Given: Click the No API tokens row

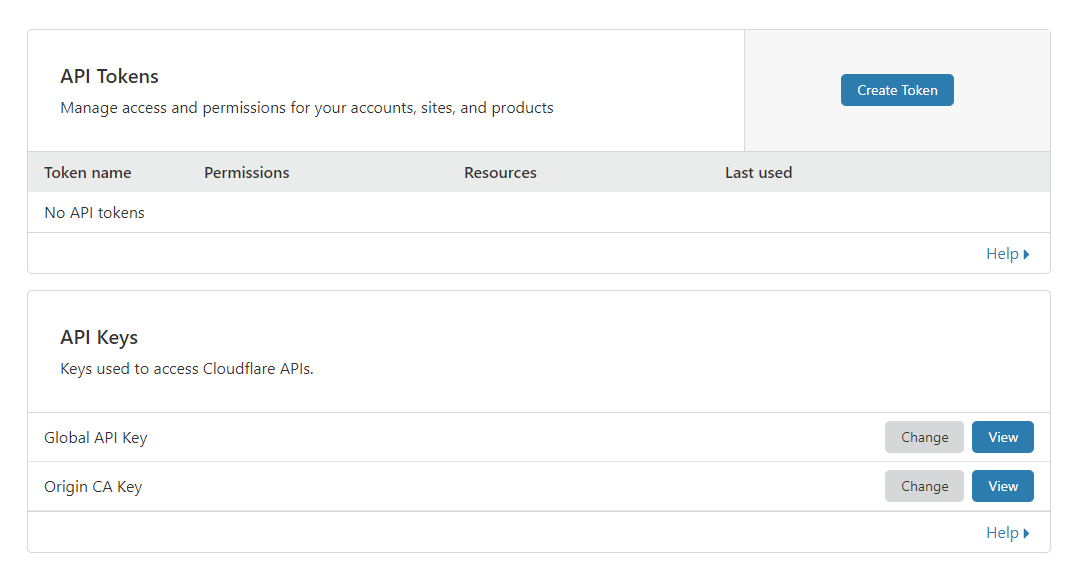Looking at the screenshot, I should pos(94,212).
